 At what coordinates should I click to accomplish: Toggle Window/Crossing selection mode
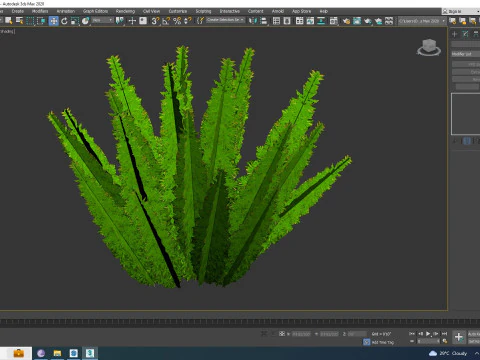(41, 21)
